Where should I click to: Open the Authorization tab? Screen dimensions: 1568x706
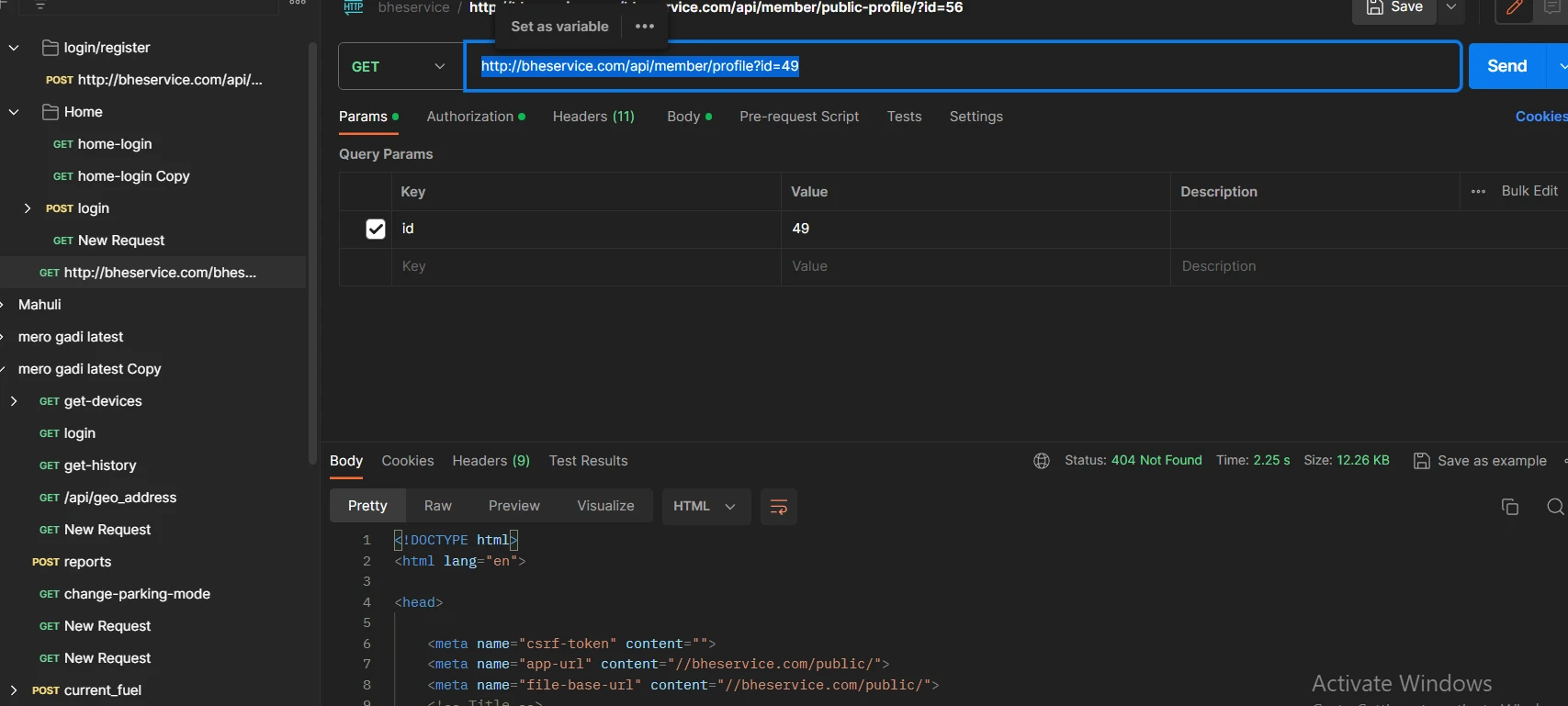(476, 117)
